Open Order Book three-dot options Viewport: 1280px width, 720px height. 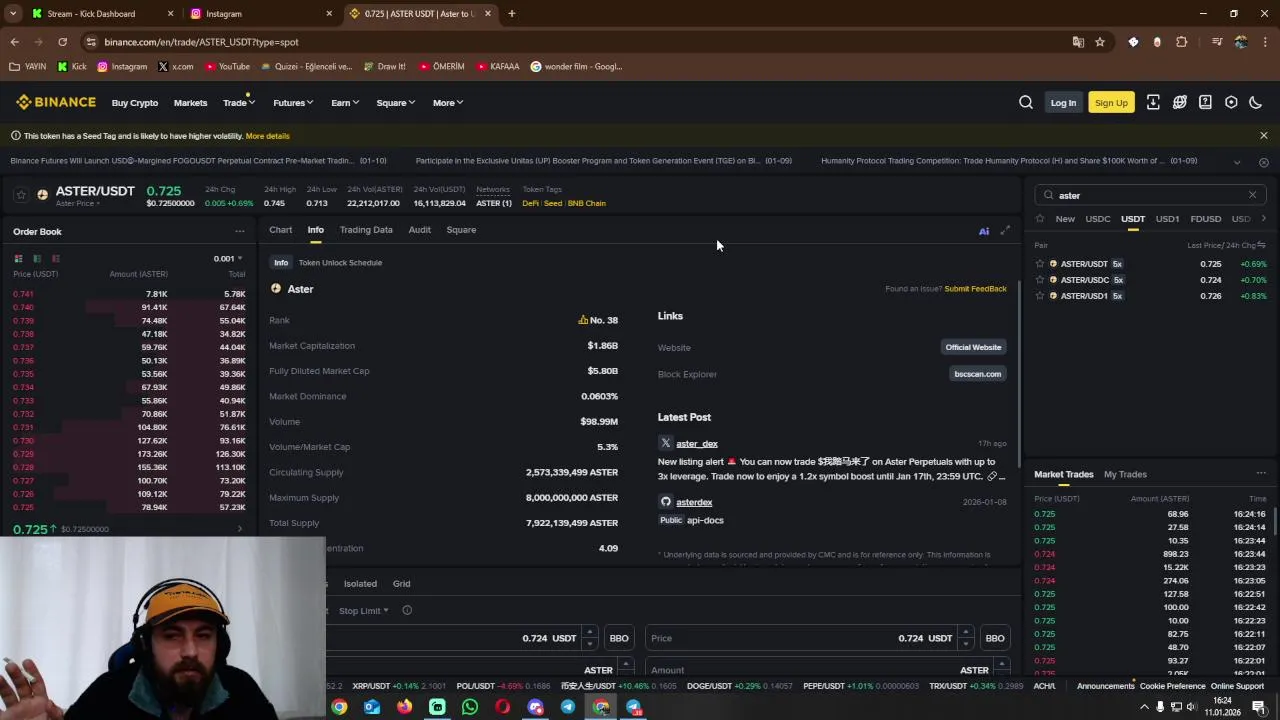tap(239, 231)
